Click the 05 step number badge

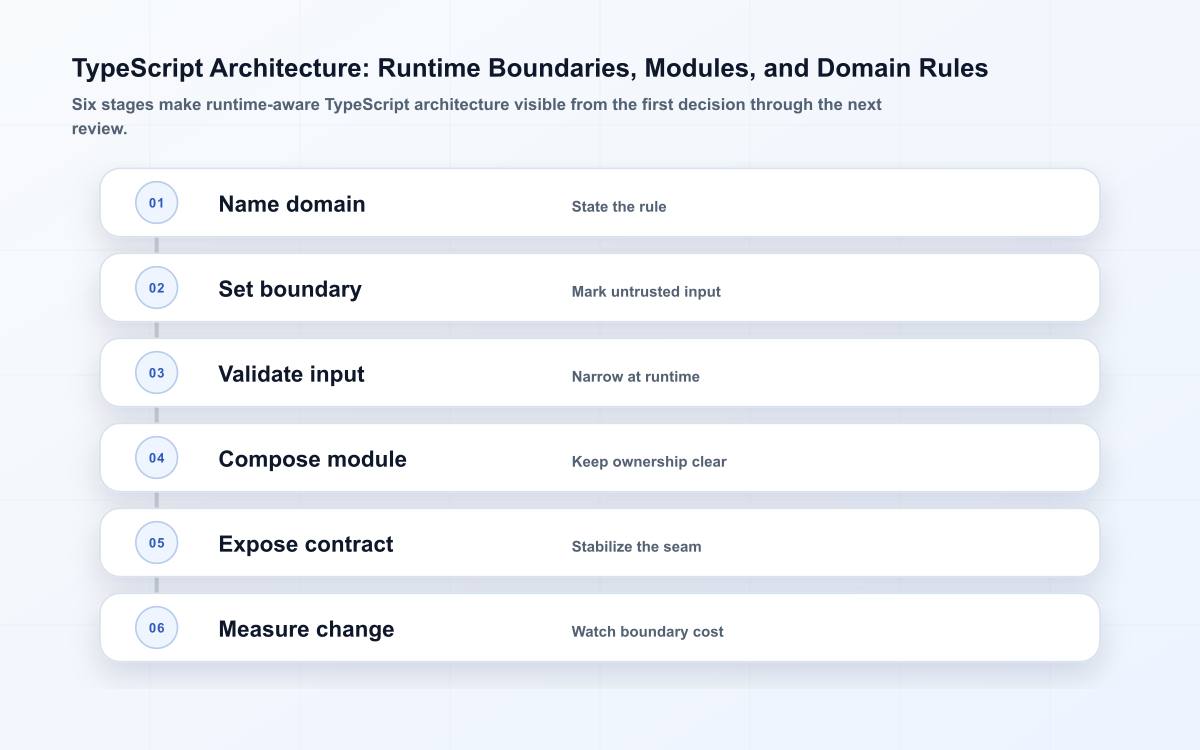157,543
